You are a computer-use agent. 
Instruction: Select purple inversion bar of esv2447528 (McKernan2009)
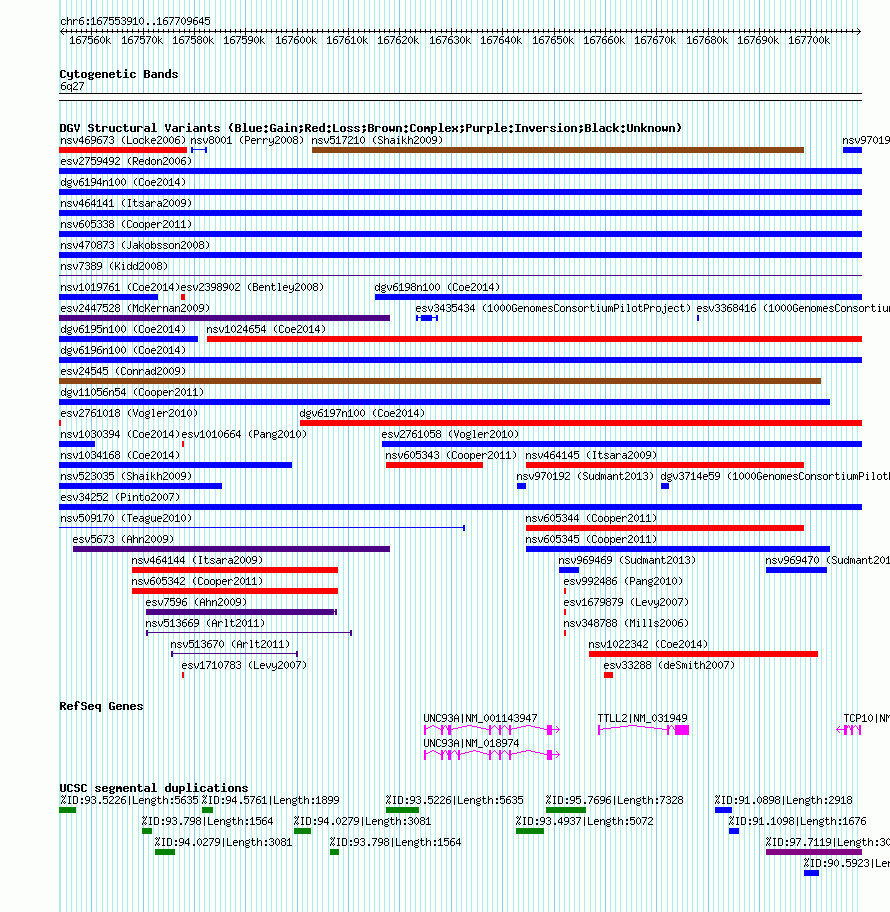pos(225,318)
